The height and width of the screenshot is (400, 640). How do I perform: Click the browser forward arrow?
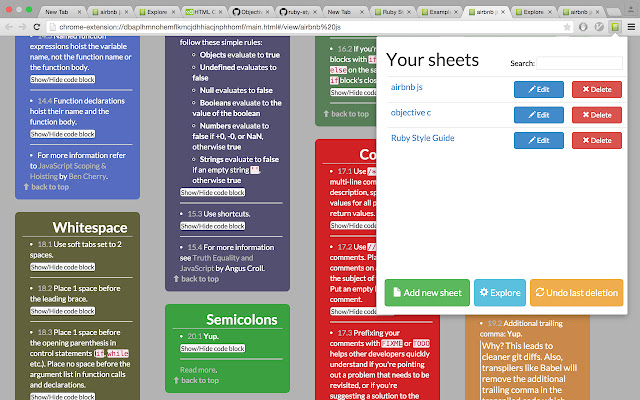point(22,27)
